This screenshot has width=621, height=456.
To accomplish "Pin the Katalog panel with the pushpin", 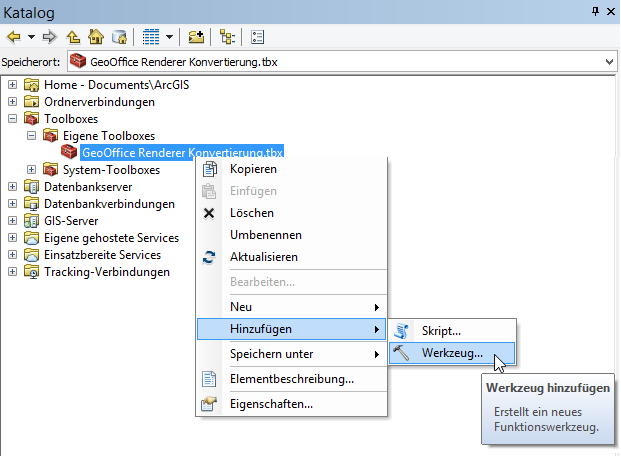I will pyautogui.click(x=595, y=11).
